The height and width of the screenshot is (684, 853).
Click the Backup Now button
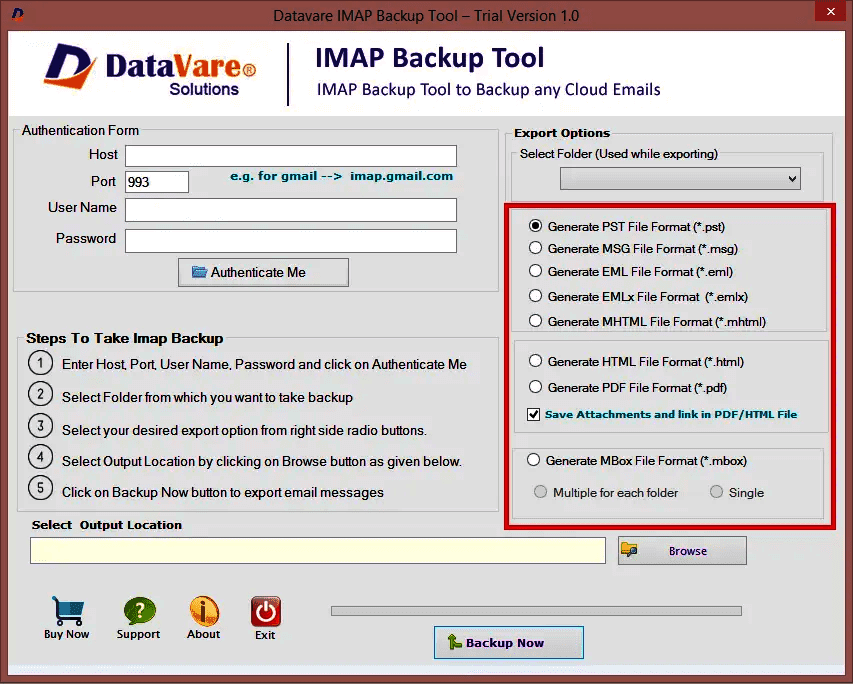coord(508,642)
